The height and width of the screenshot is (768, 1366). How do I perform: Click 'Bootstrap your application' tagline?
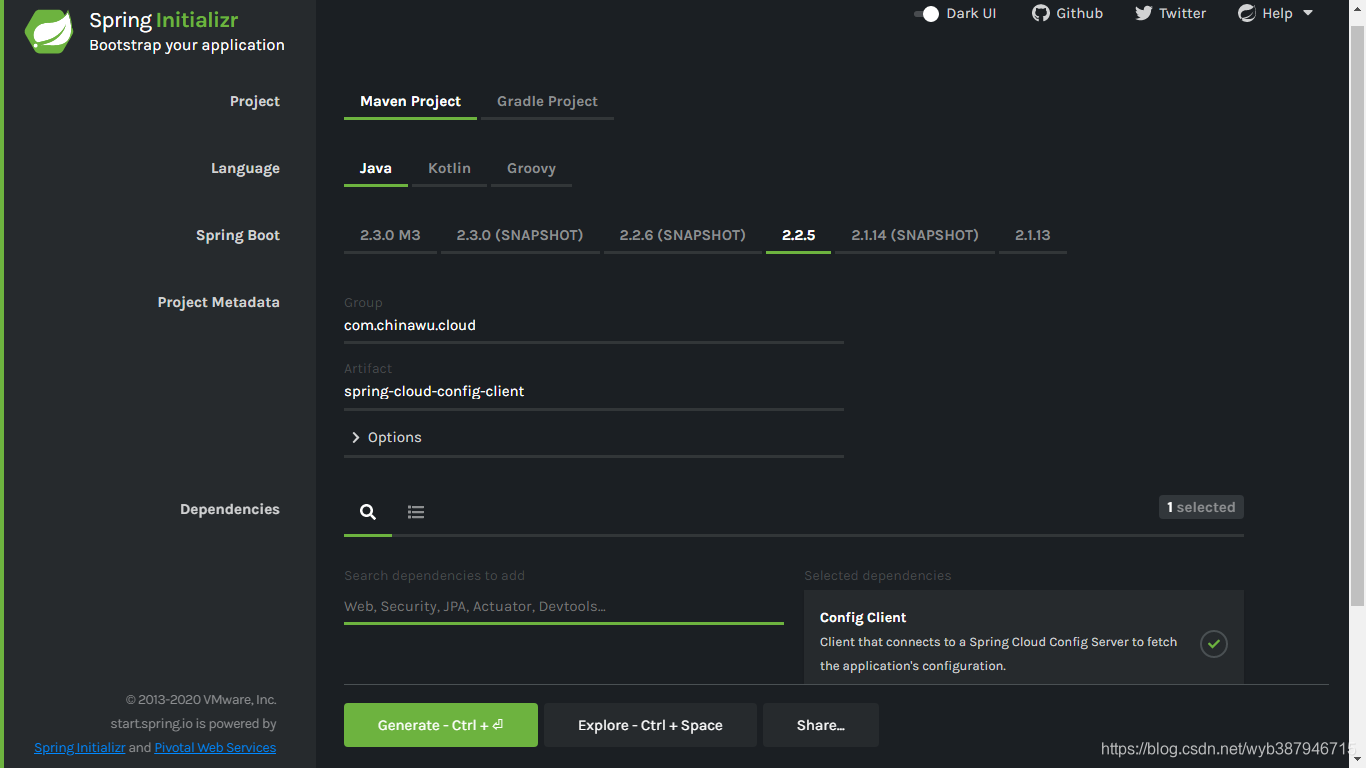point(187,45)
